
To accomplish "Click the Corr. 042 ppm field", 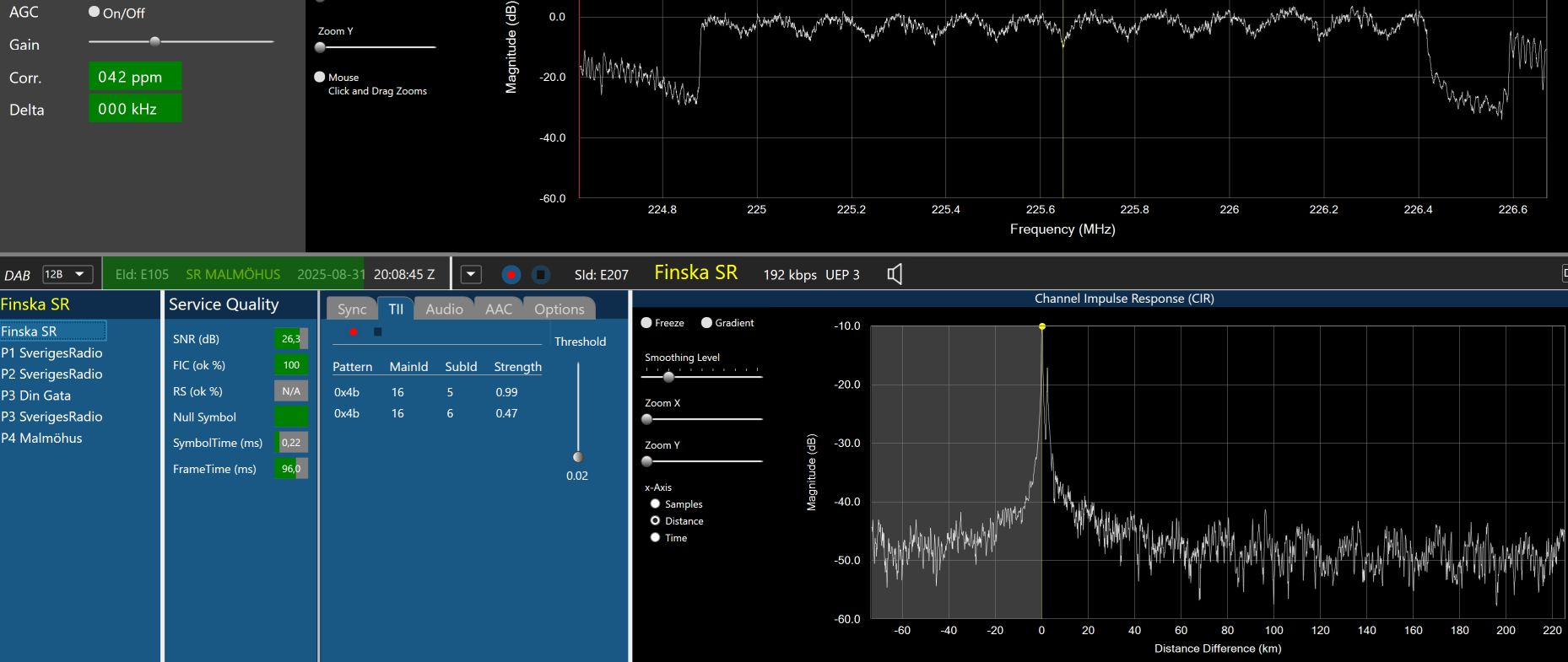I will pyautogui.click(x=135, y=77).
